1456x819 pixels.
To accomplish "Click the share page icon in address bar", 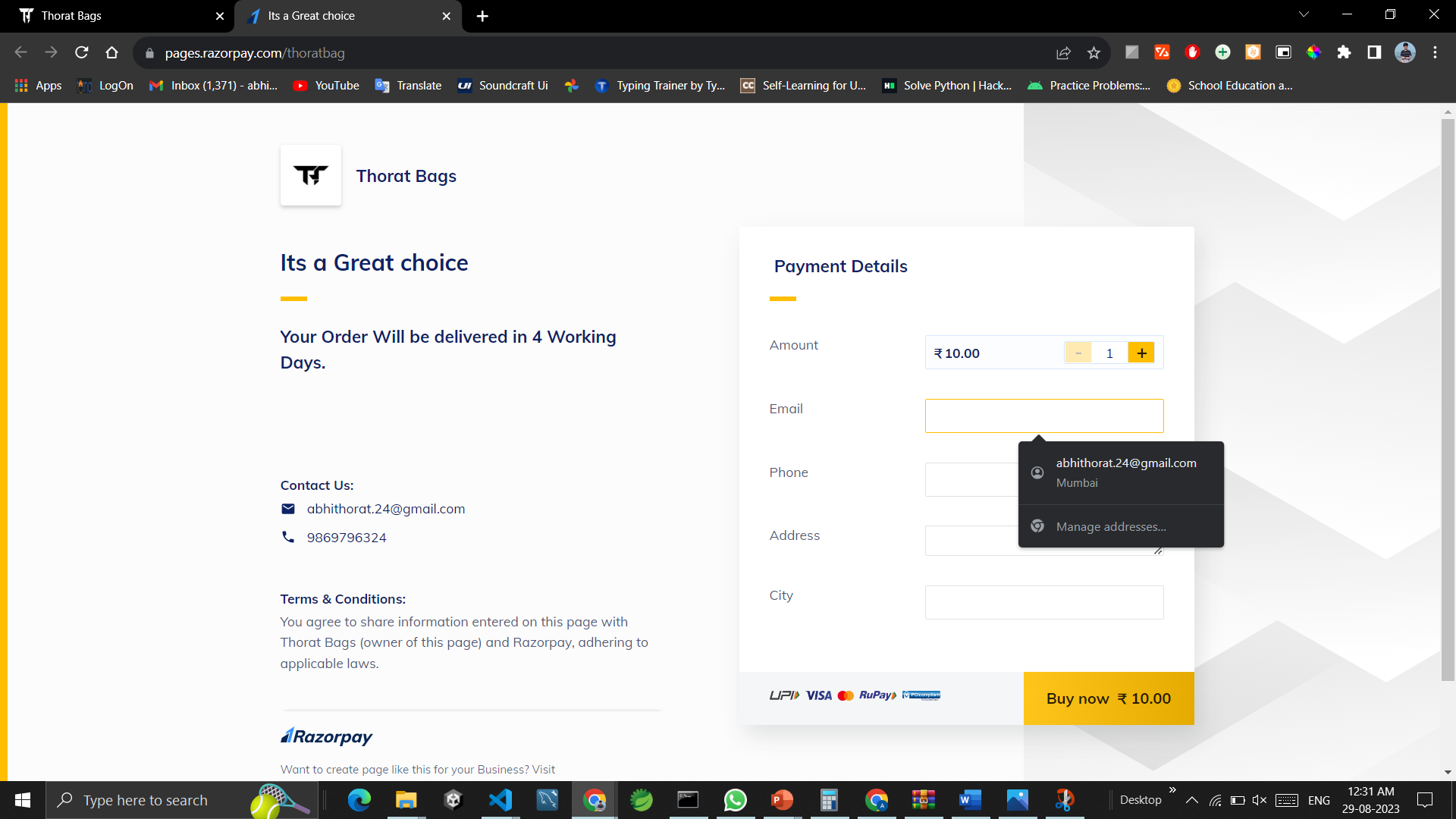I will coord(1063,52).
